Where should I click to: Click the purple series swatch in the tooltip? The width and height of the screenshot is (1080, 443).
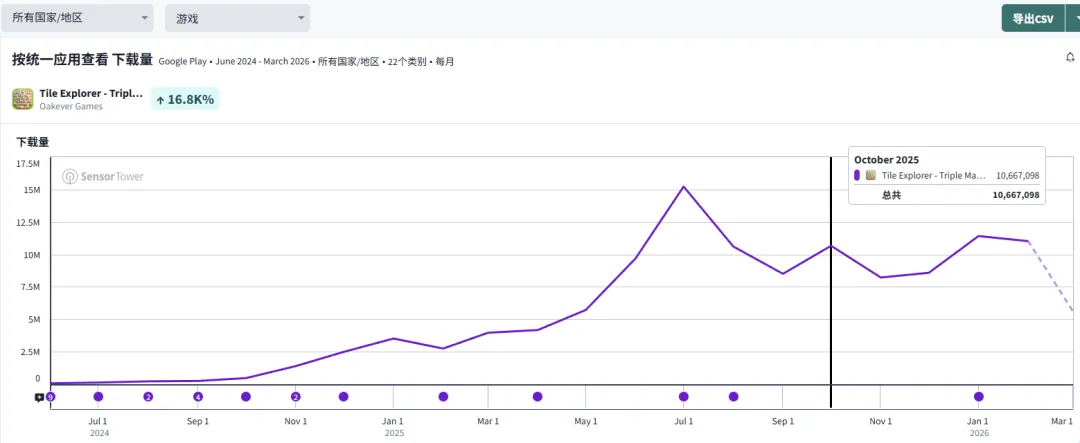coord(857,176)
